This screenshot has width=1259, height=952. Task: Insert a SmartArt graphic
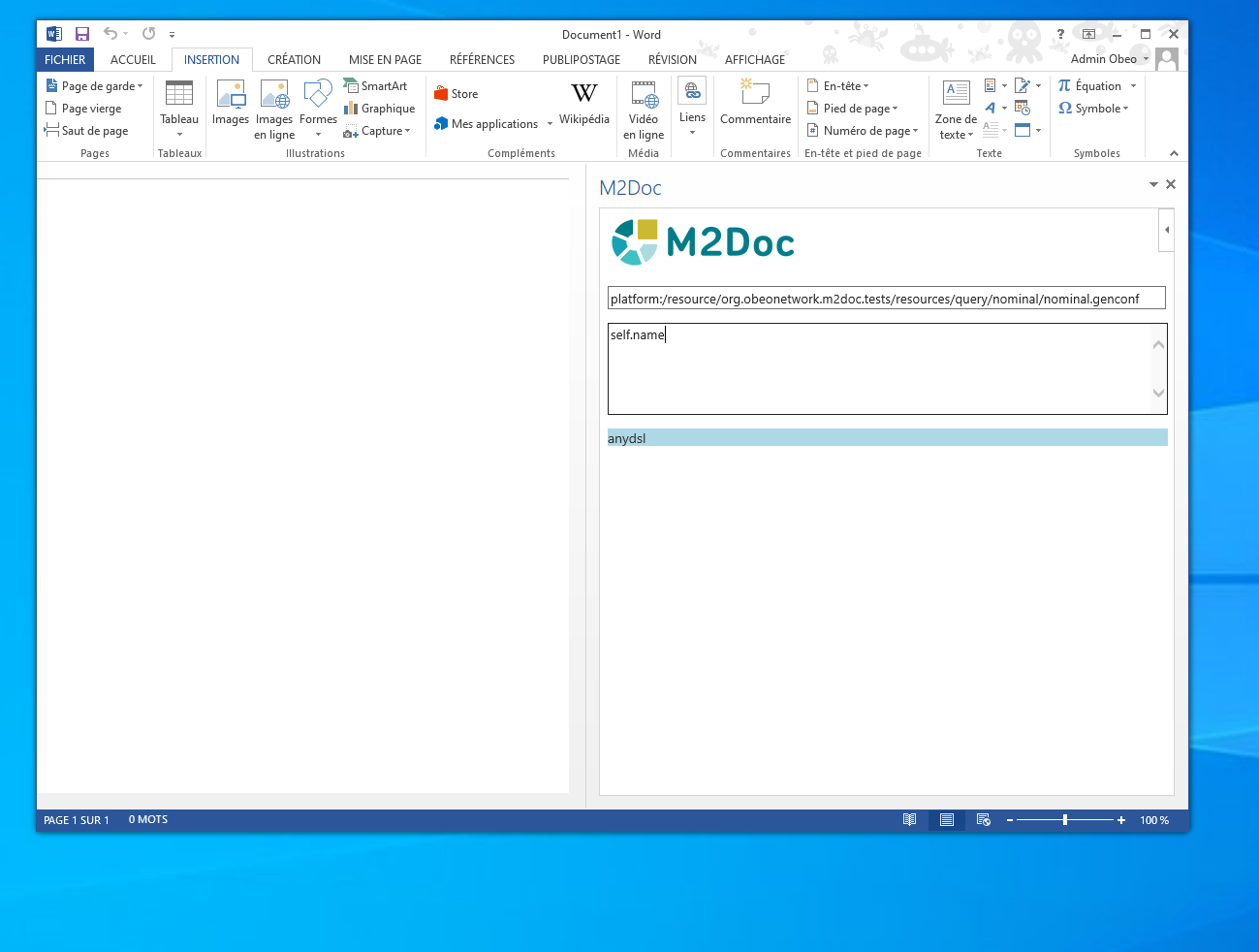point(376,86)
